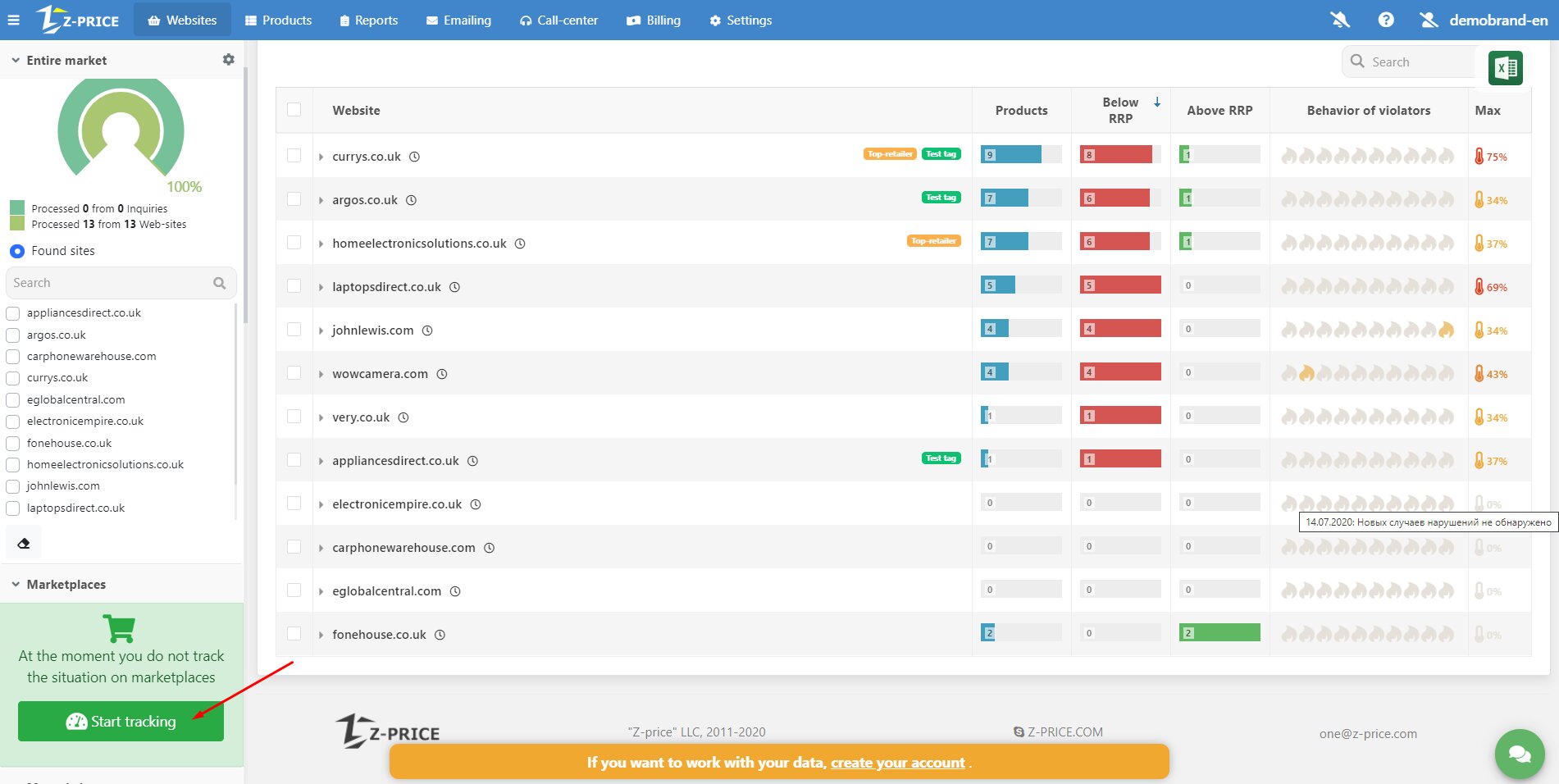1559x784 pixels.
Task: Click the clock icon beside currys.co.uk
Action: tap(415, 157)
